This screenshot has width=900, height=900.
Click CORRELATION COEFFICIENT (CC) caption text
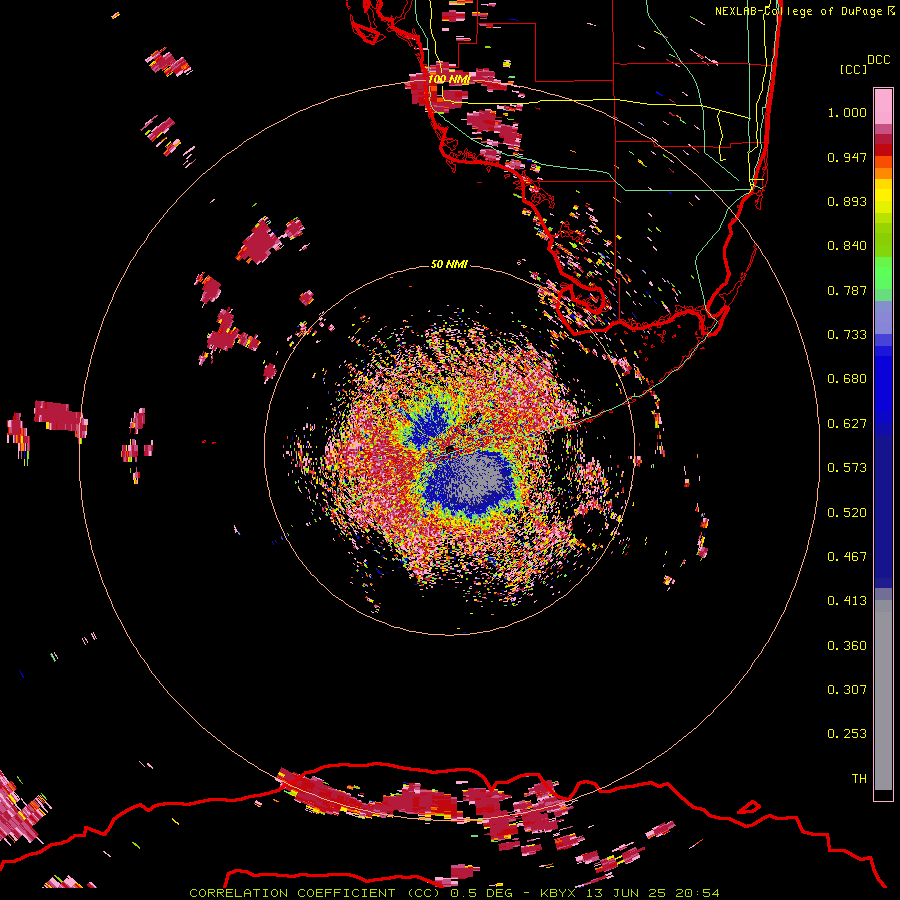click(x=315, y=893)
